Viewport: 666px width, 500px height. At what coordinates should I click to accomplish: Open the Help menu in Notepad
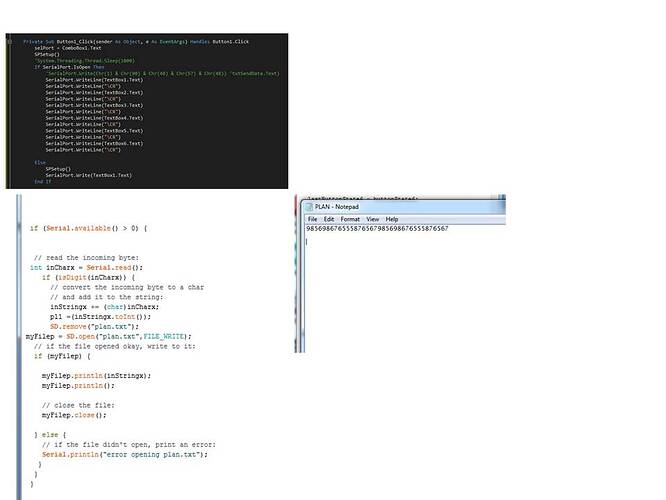tap(392, 219)
